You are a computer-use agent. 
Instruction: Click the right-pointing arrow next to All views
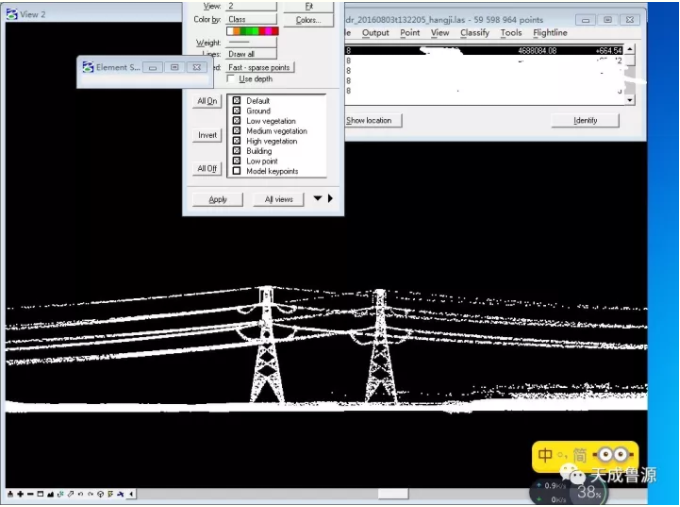pos(330,199)
